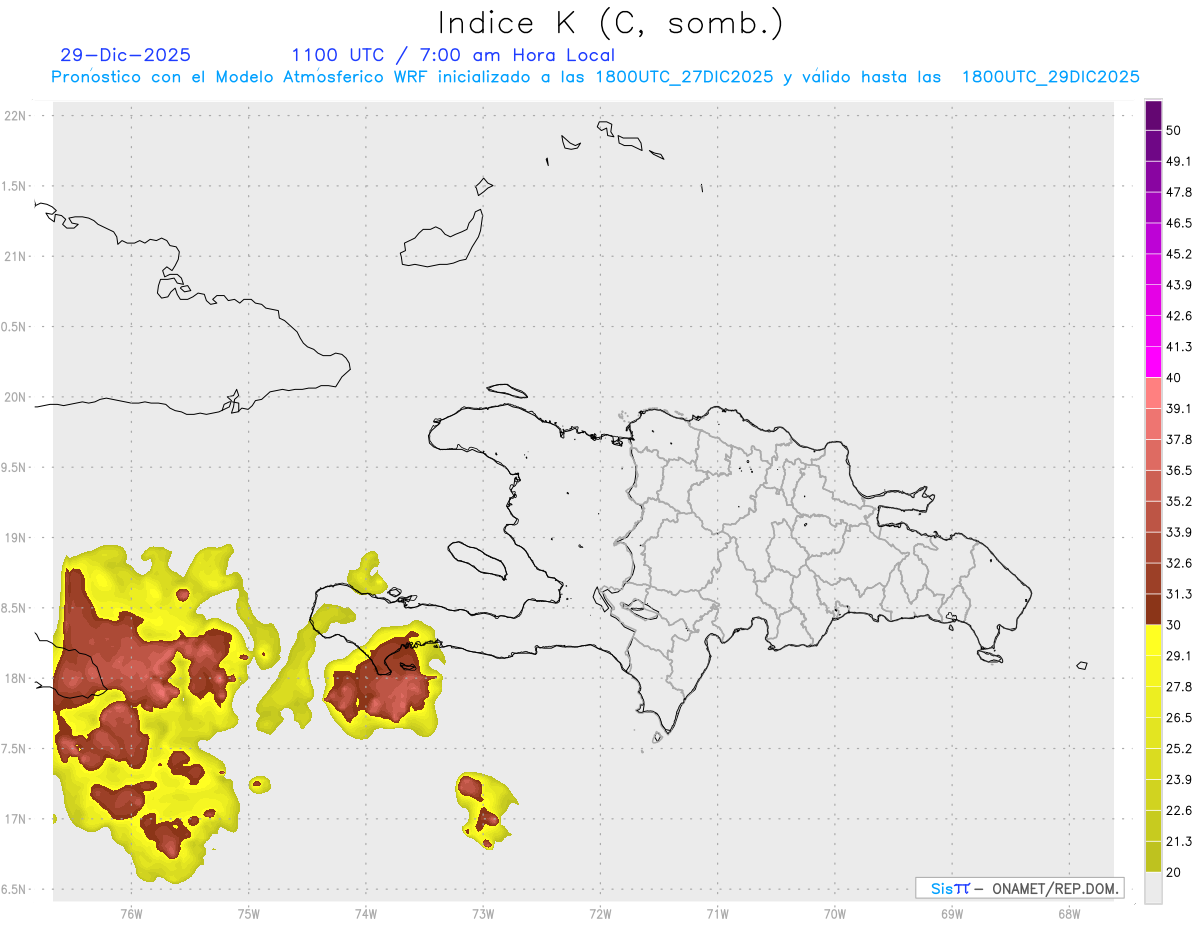The height and width of the screenshot is (927, 1200).
Task: Select the gray swatch below 20
Action: 1153,887
